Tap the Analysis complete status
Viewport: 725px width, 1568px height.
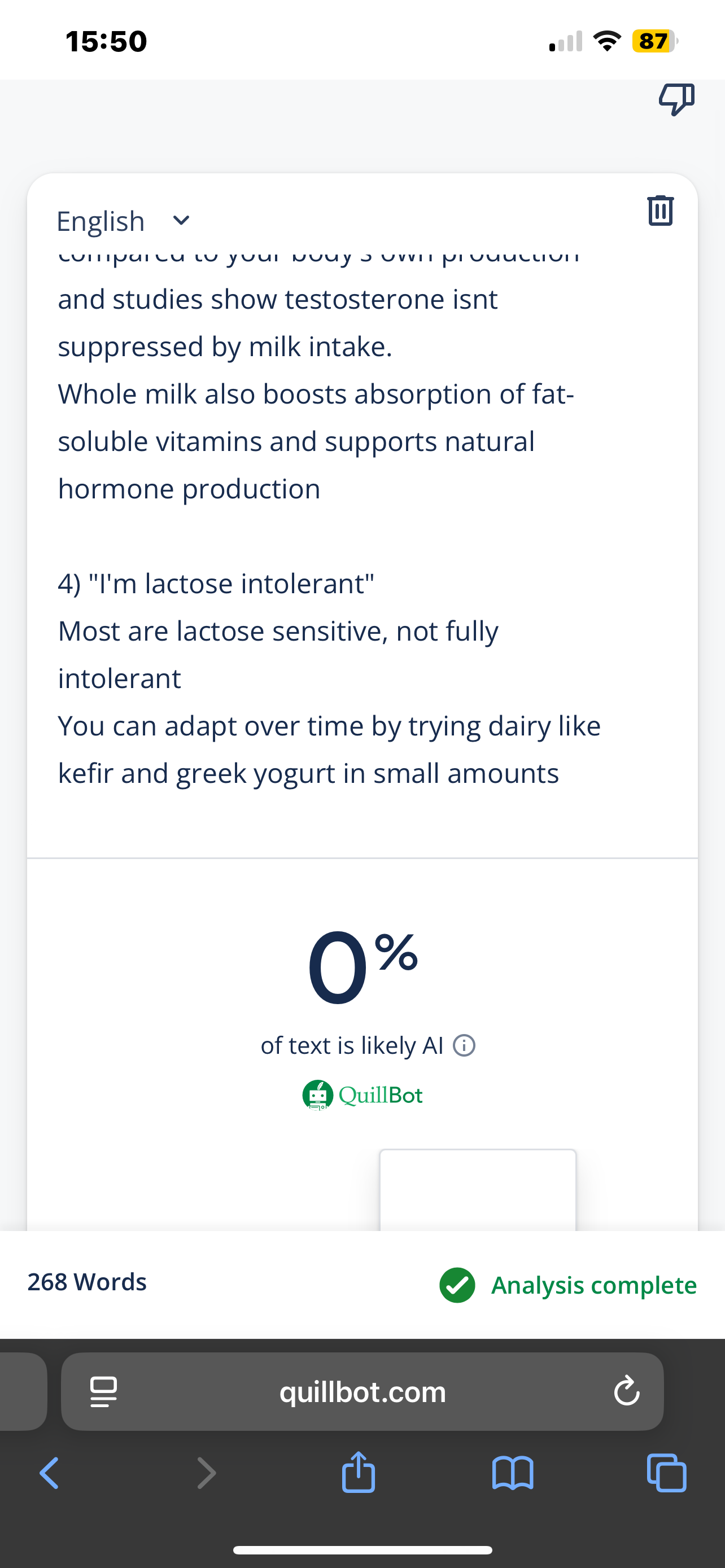[x=568, y=1285]
